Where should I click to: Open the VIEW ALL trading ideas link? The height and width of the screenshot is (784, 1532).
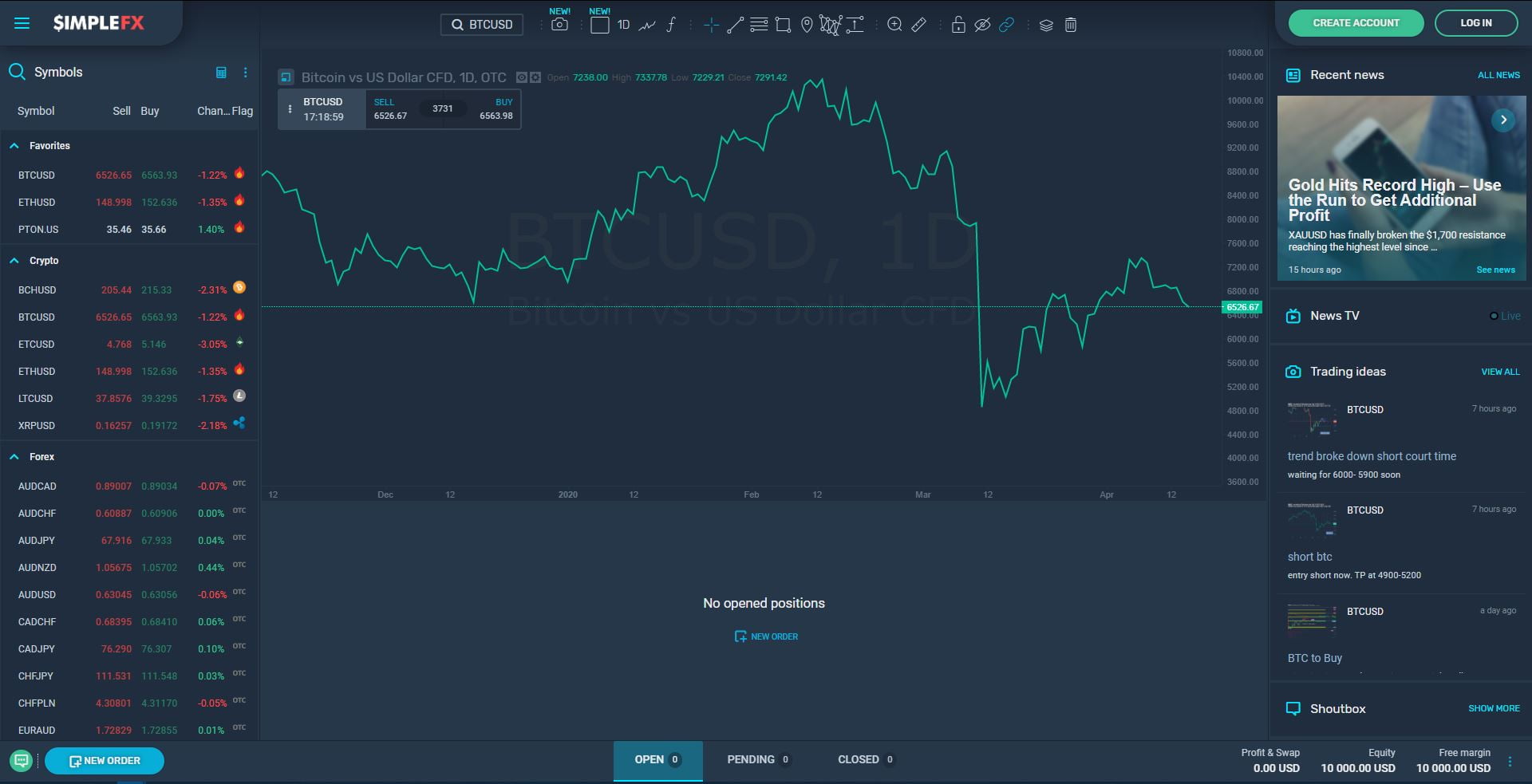pos(1500,372)
